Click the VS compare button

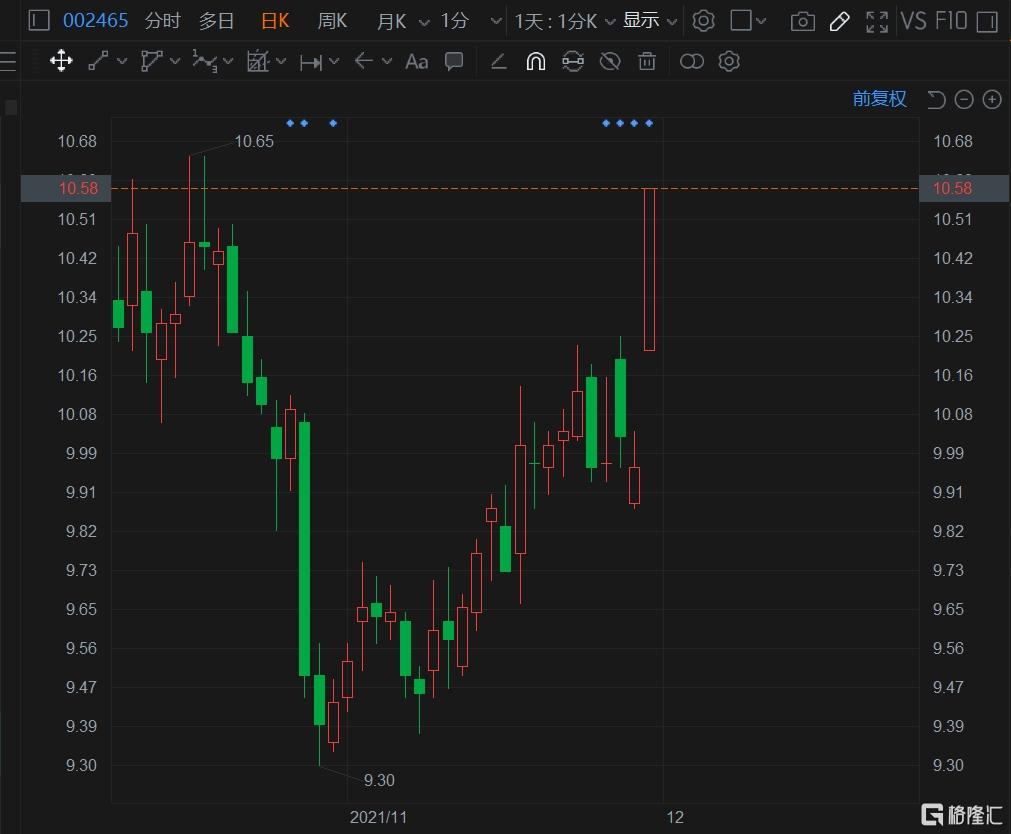914,21
